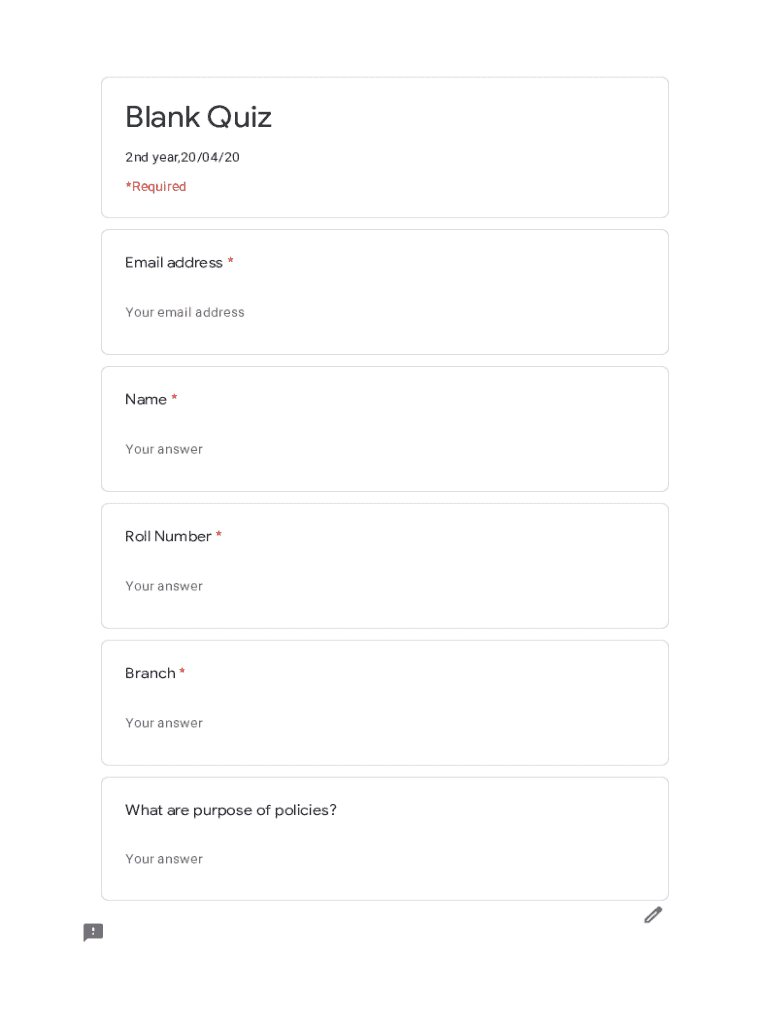Select the Roll Number answer field
The width and height of the screenshot is (770, 1024).
tap(164, 586)
